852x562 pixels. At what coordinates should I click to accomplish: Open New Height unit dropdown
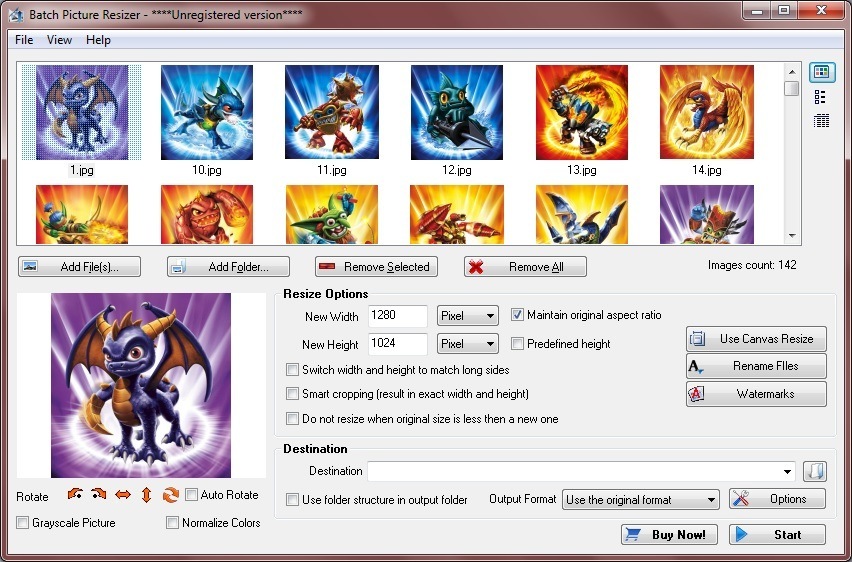click(468, 344)
